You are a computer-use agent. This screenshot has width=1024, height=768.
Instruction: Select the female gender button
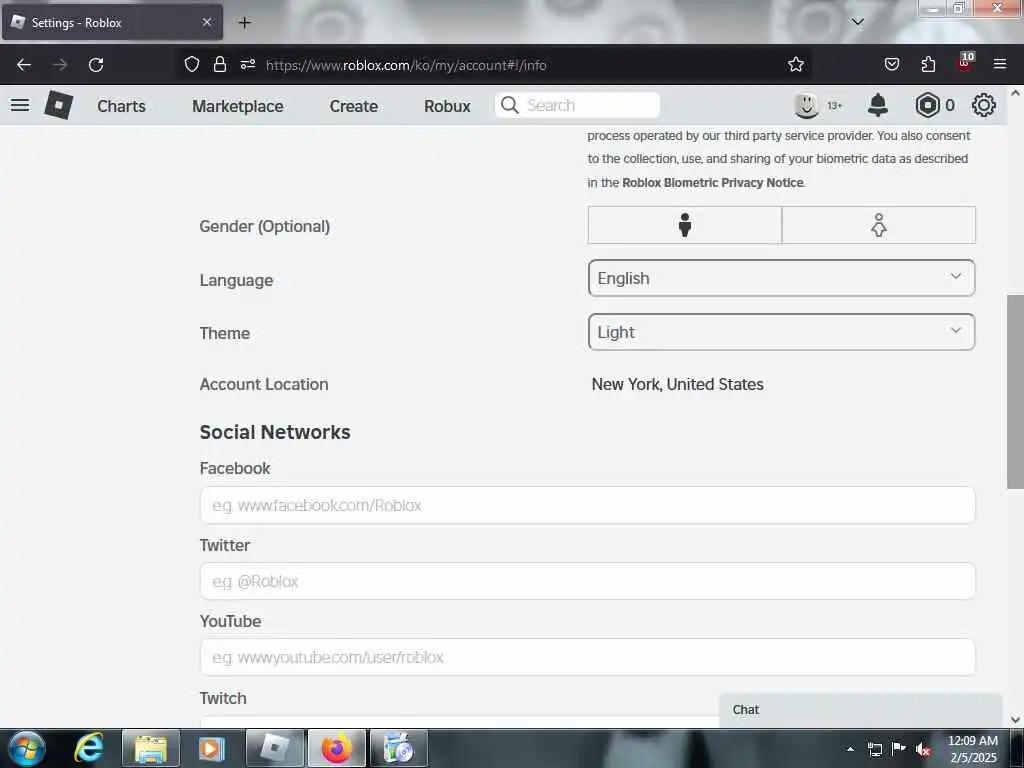tap(878, 225)
